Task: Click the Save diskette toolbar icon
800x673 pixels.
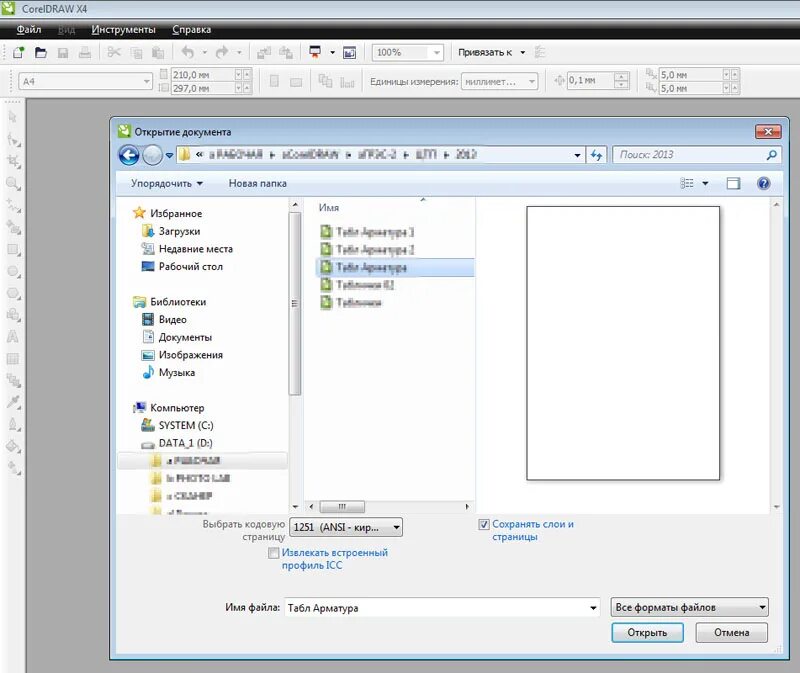Action: pyautogui.click(x=63, y=53)
